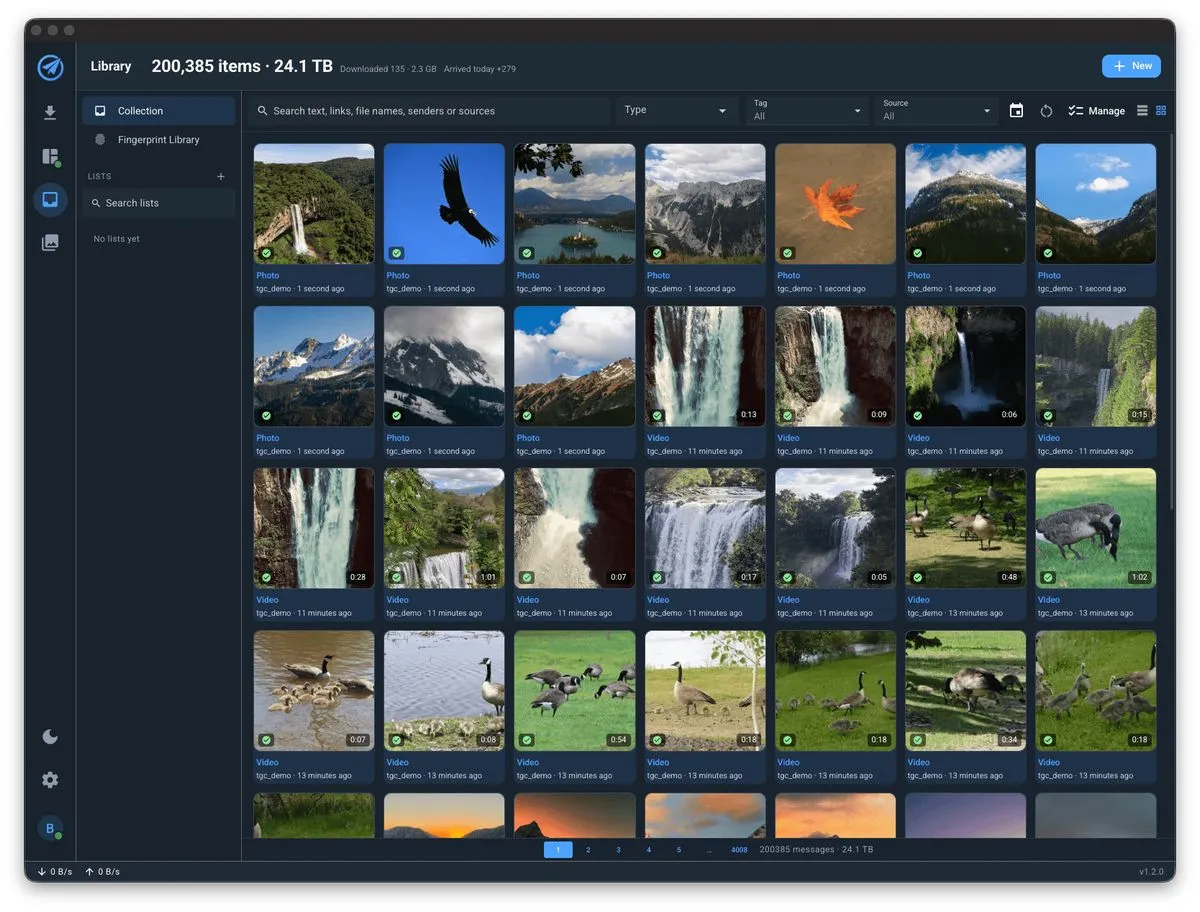This screenshot has width=1200, height=912.
Task: Open the Type dropdown filter
Action: [x=677, y=111]
